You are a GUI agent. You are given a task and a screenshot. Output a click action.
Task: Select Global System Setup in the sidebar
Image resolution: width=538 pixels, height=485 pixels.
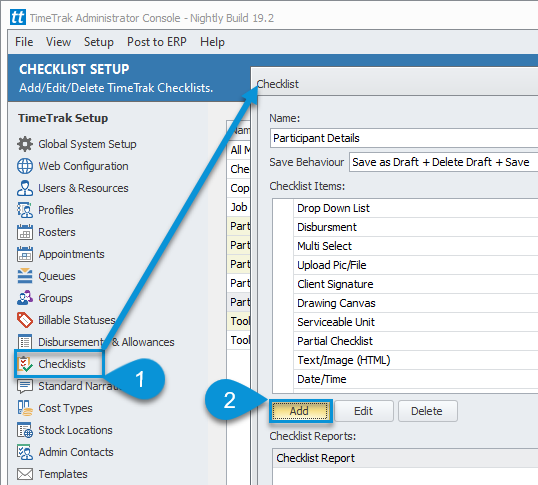(x=87, y=144)
